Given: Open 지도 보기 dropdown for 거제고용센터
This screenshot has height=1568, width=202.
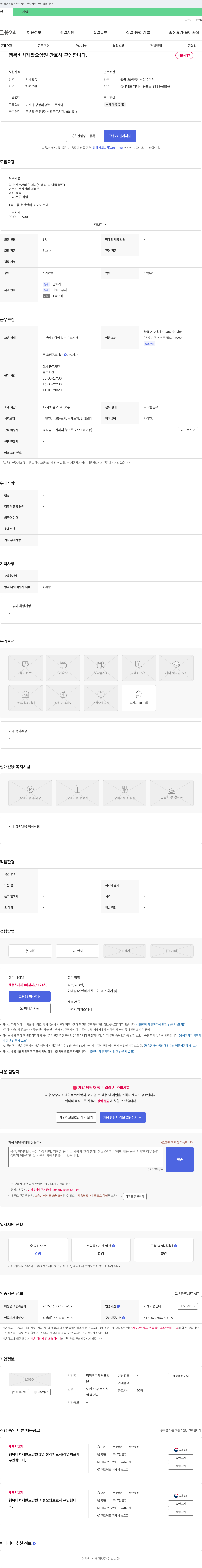Looking at the screenshot, I should pyautogui.click(x=188, y=1306).
